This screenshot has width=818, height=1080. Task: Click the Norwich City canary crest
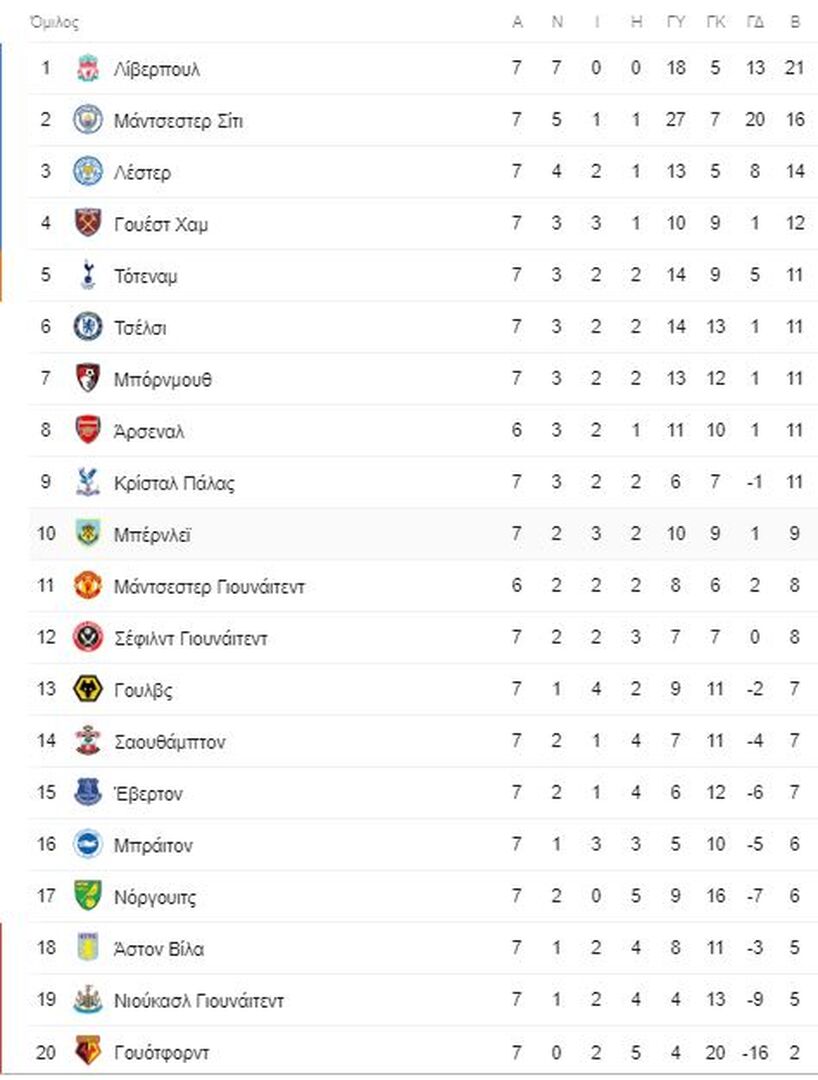87,895
